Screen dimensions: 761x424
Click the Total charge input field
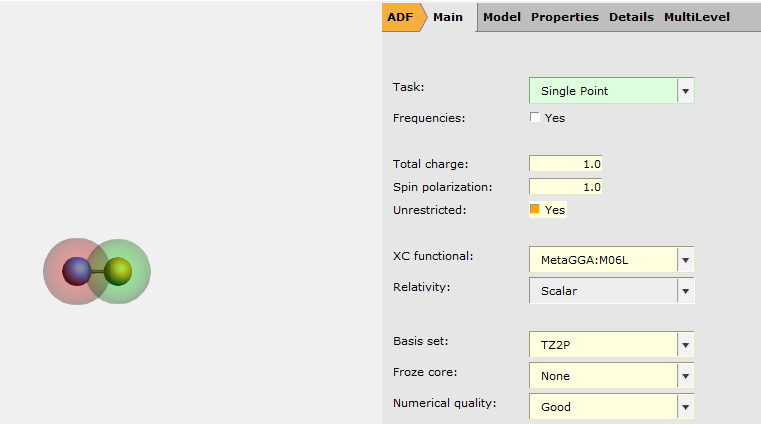565,163
